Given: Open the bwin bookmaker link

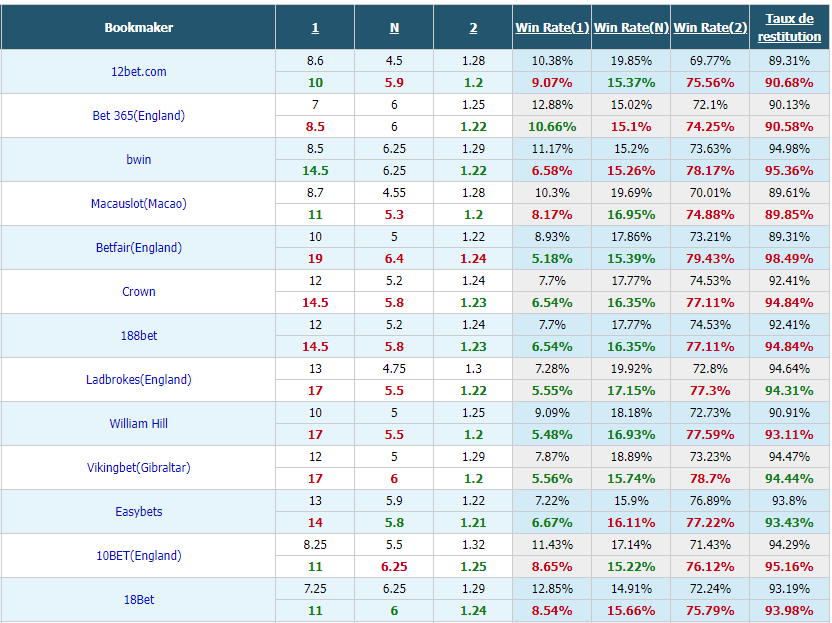Looking at the screenshot, I should (x=138, y=160).
